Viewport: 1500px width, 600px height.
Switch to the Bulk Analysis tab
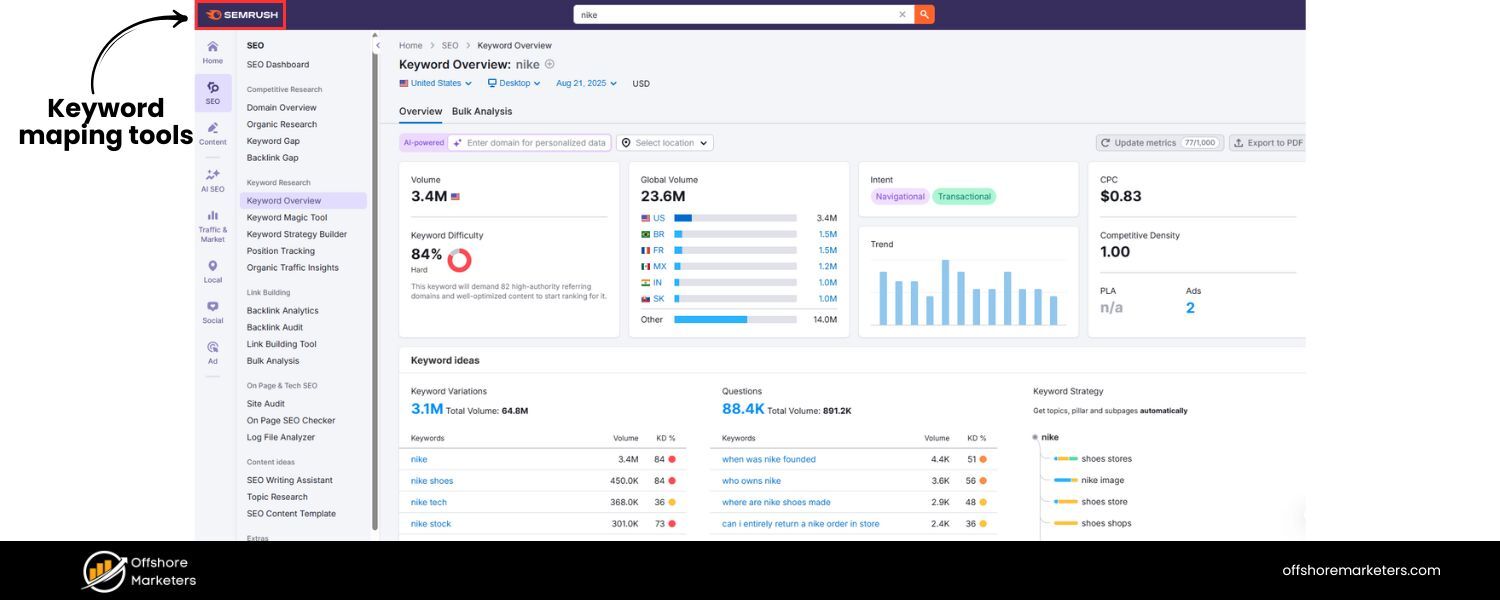(483, 111)
